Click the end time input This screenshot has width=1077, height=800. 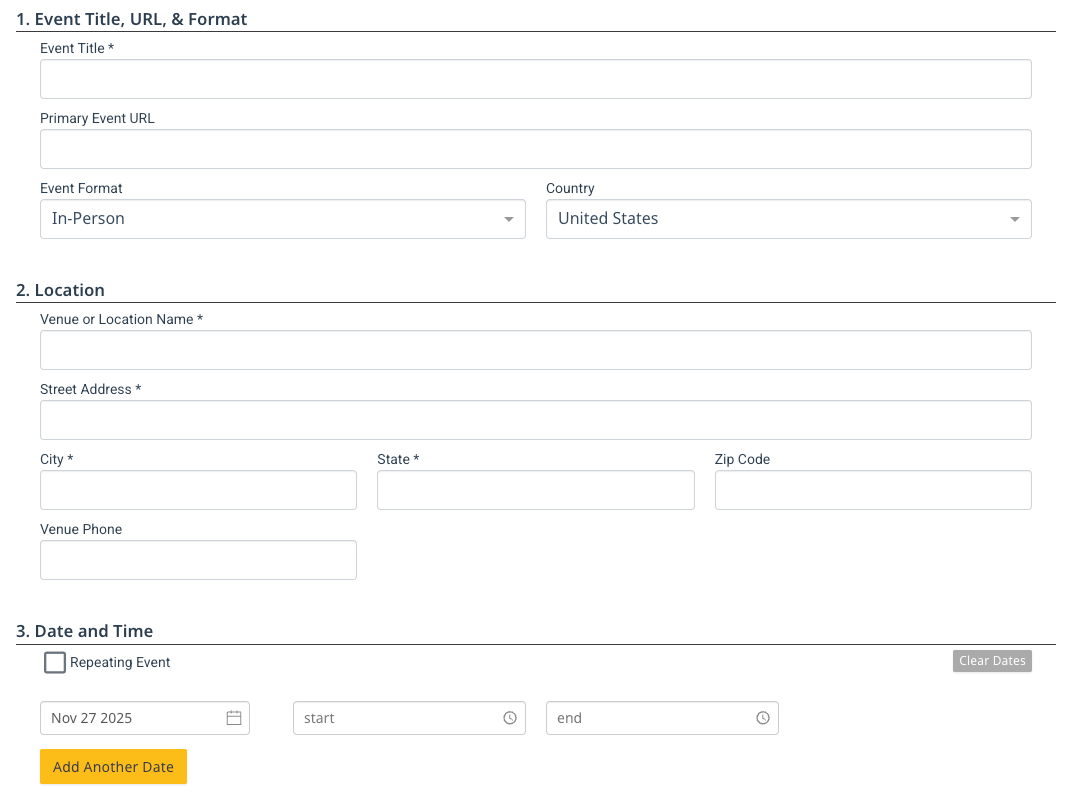pyautogui.click(x=648, y=718)
